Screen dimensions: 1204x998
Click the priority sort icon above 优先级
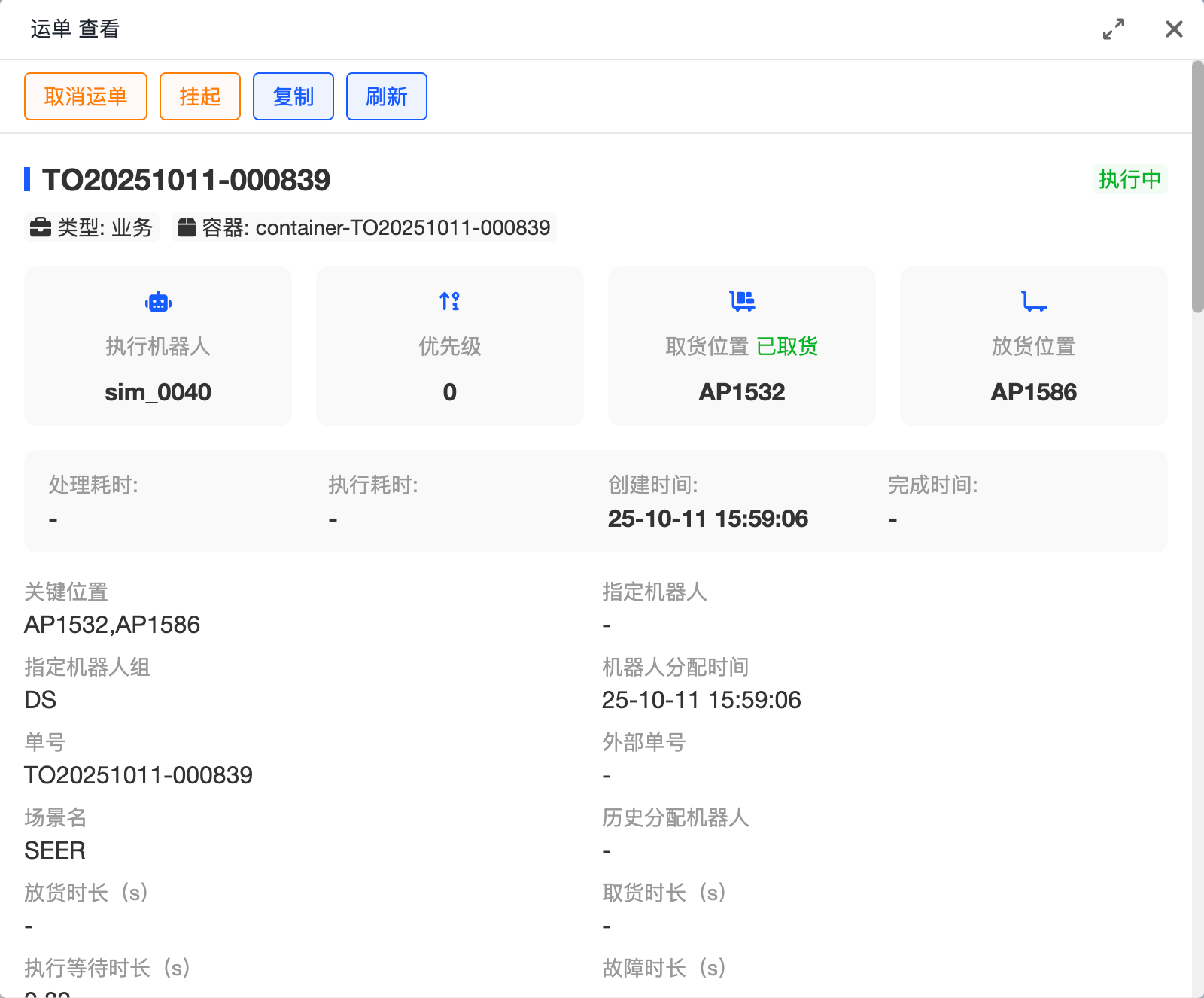pyautogui.click(x=449, y=301)
